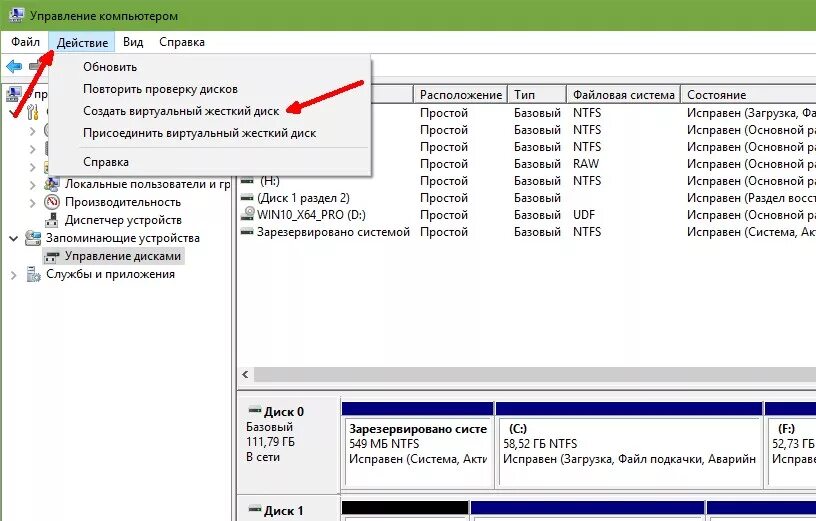The height and width of the screenshot is (521, 816).
Task: Click the Управление дисками icon
Action: [x=52, y=256]
